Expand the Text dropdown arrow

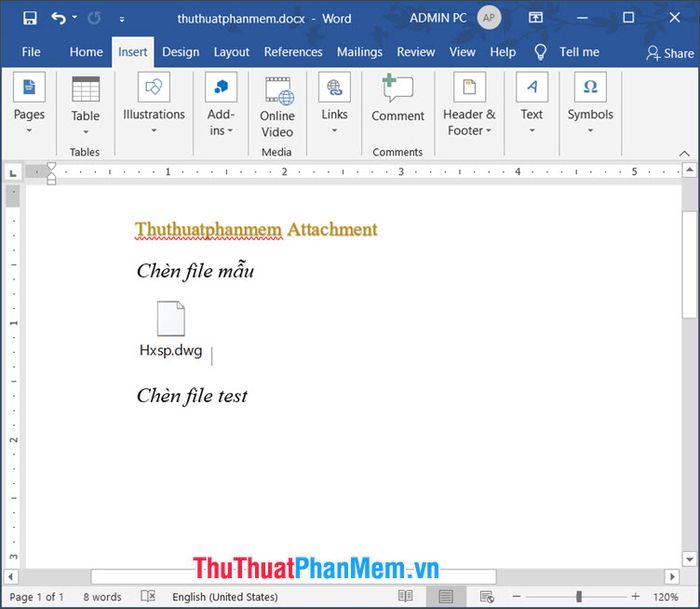pyautogui.click(x=532, y=130)
